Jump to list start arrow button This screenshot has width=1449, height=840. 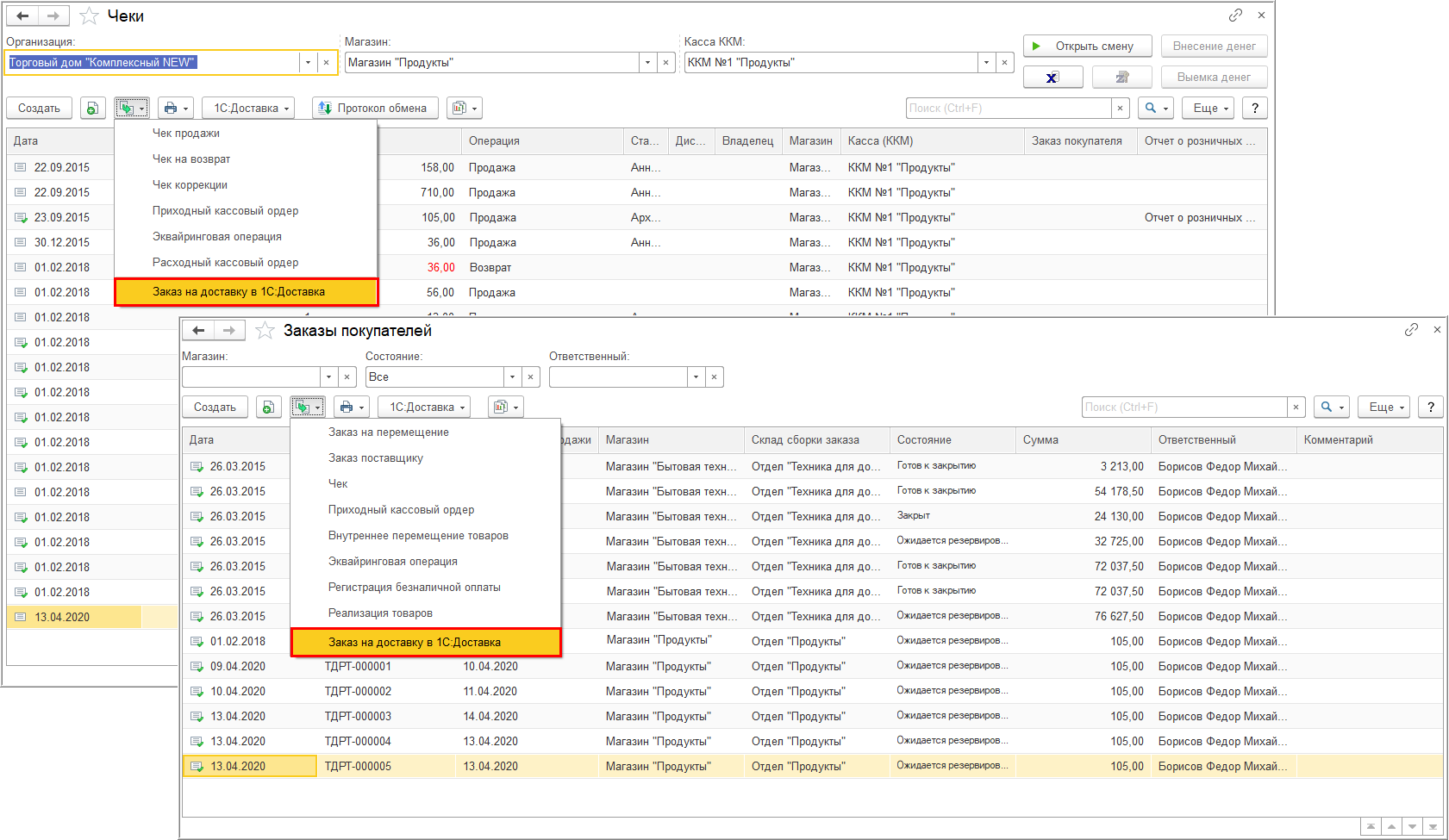click(1371, 826)
